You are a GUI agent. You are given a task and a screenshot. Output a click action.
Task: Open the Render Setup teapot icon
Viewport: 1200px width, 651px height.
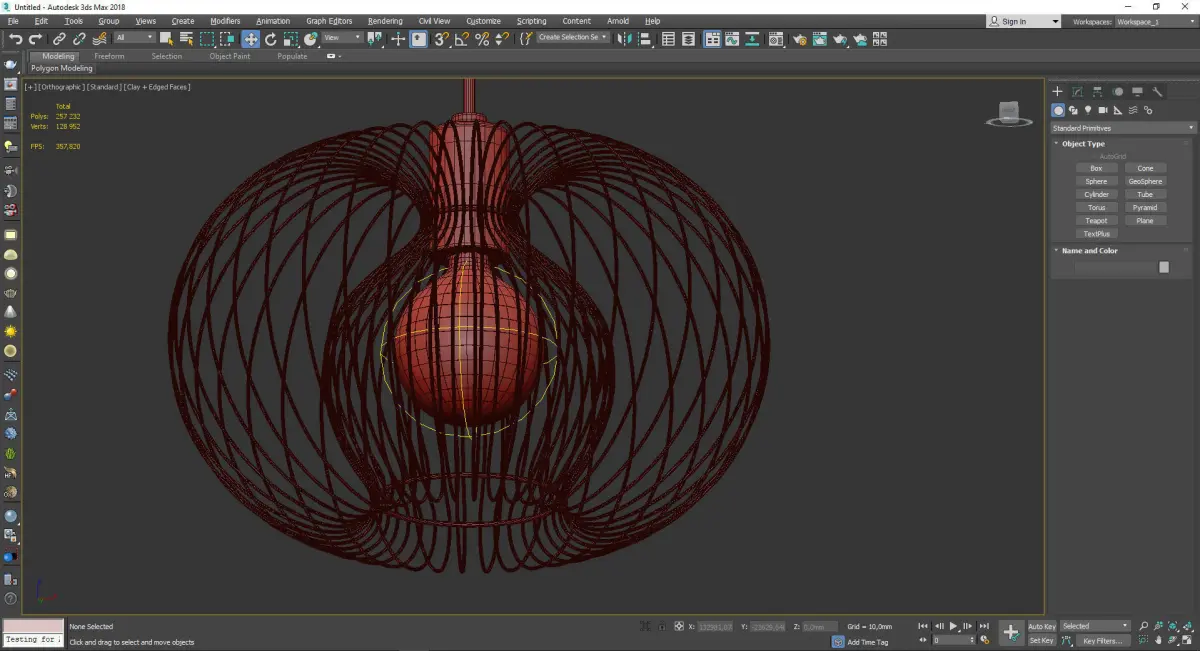[x=799, y=39]
